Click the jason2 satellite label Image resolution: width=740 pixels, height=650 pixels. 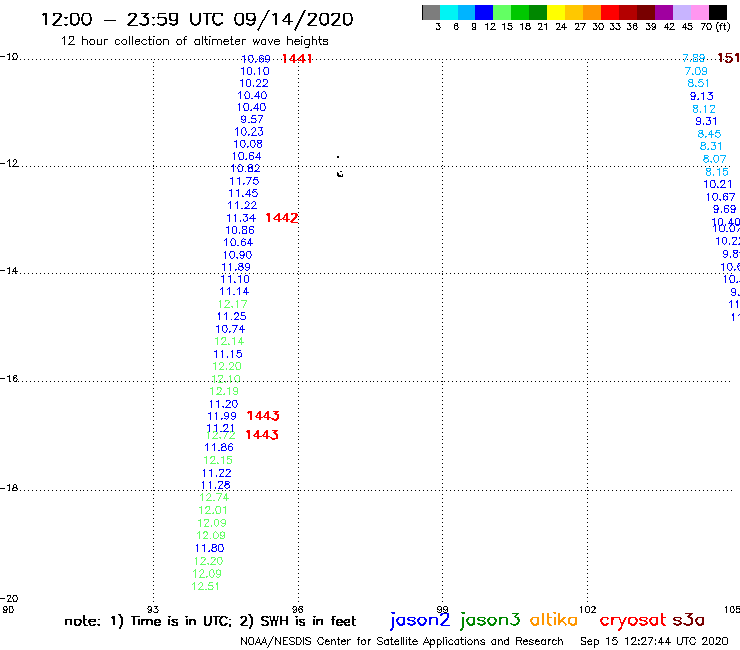click(x=420, y=620)
